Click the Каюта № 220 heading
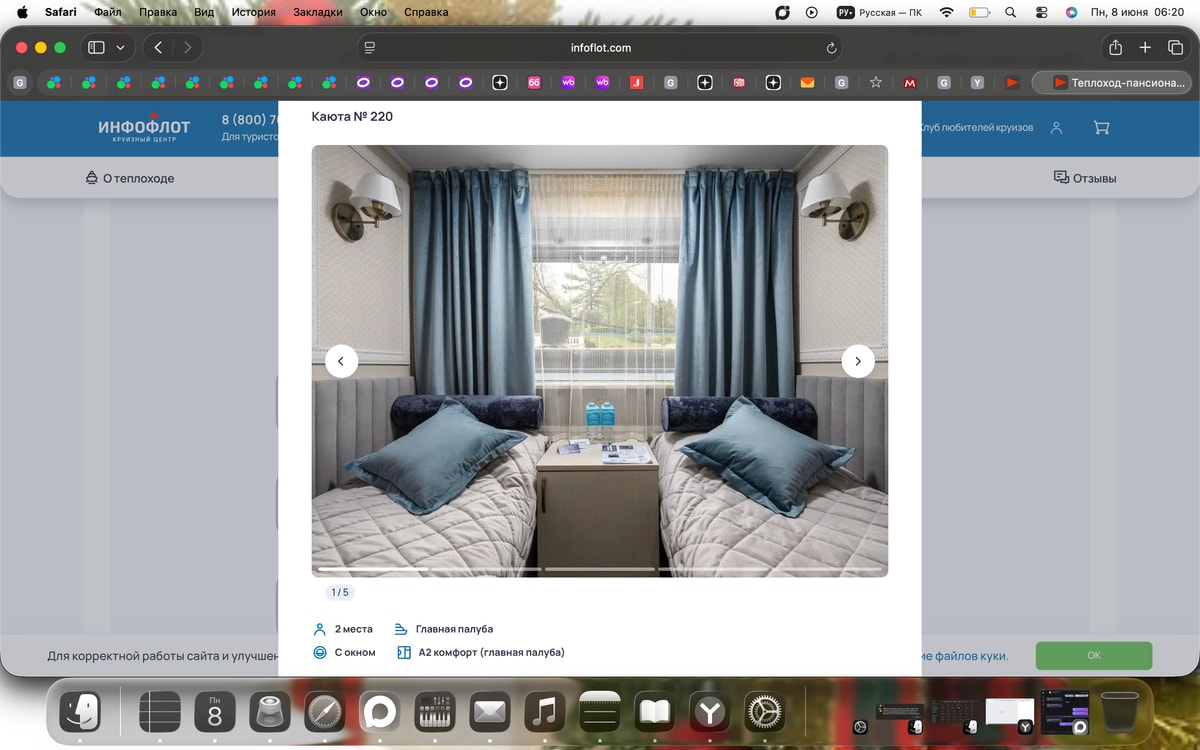 pos(352,117)
